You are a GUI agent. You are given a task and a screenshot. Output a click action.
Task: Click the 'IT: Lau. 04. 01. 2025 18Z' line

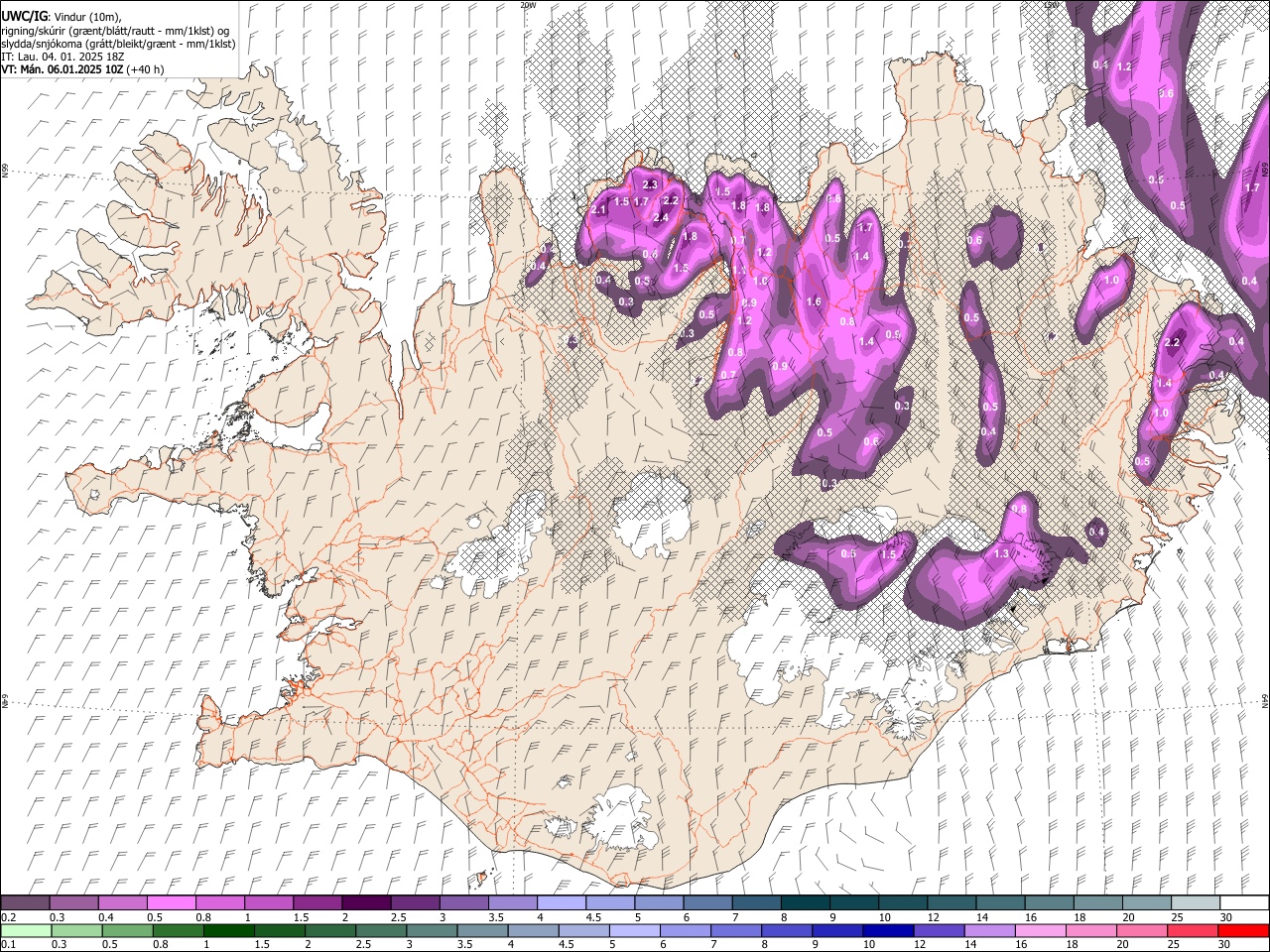(x=63, y=57)
